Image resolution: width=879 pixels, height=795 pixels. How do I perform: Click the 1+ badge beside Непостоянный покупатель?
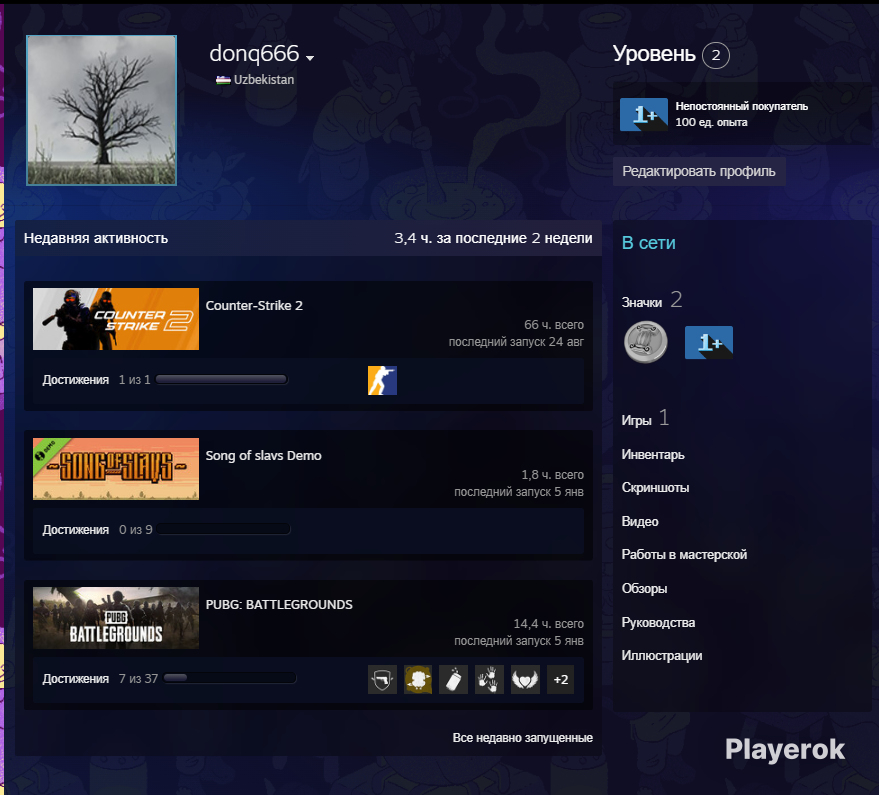pos(644,114)
